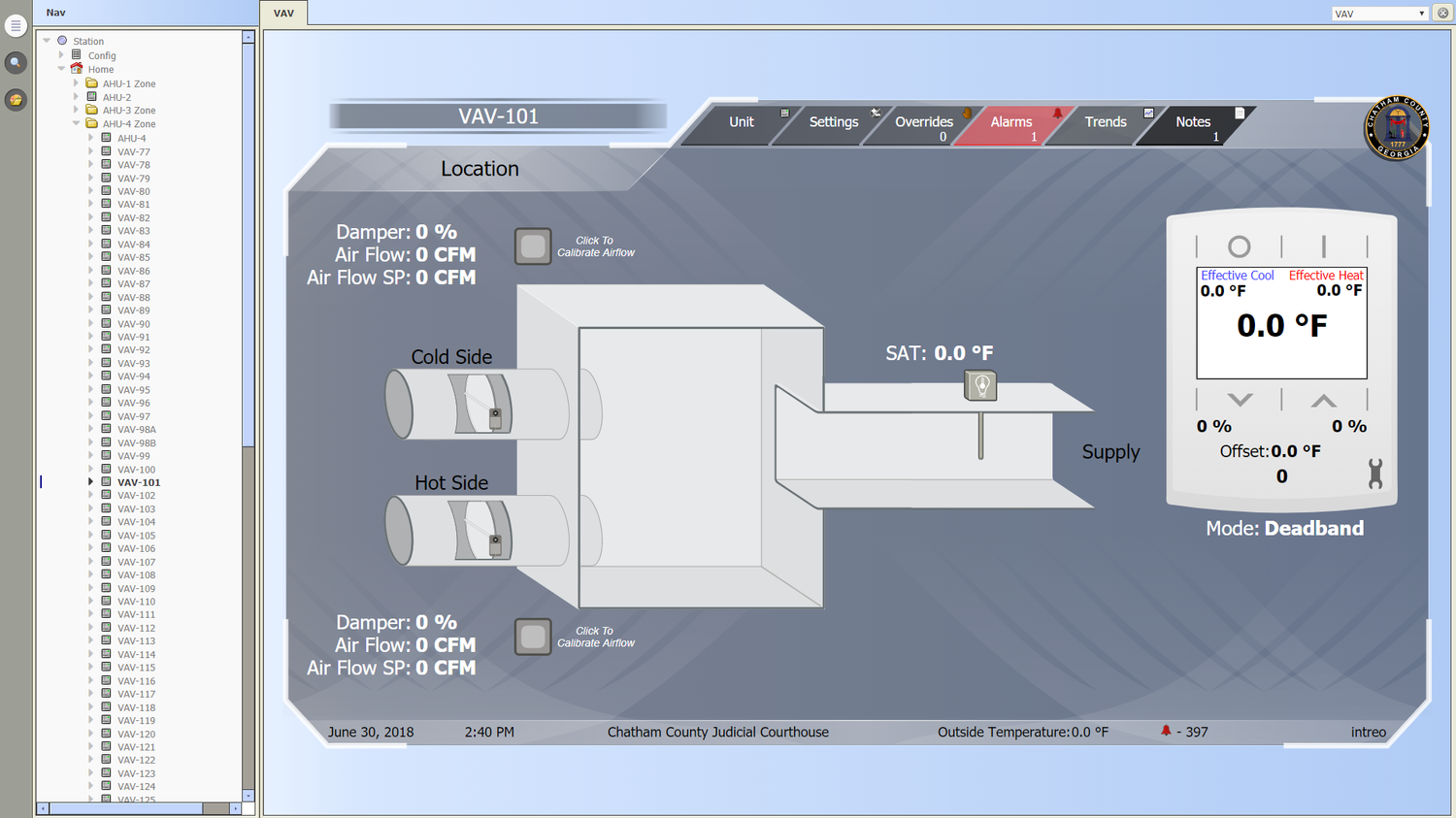Image resolution: width=1456 pixels, height=818 pixels.
Task: Expand the AHU-2 node
Action: [x=76, y=97]
